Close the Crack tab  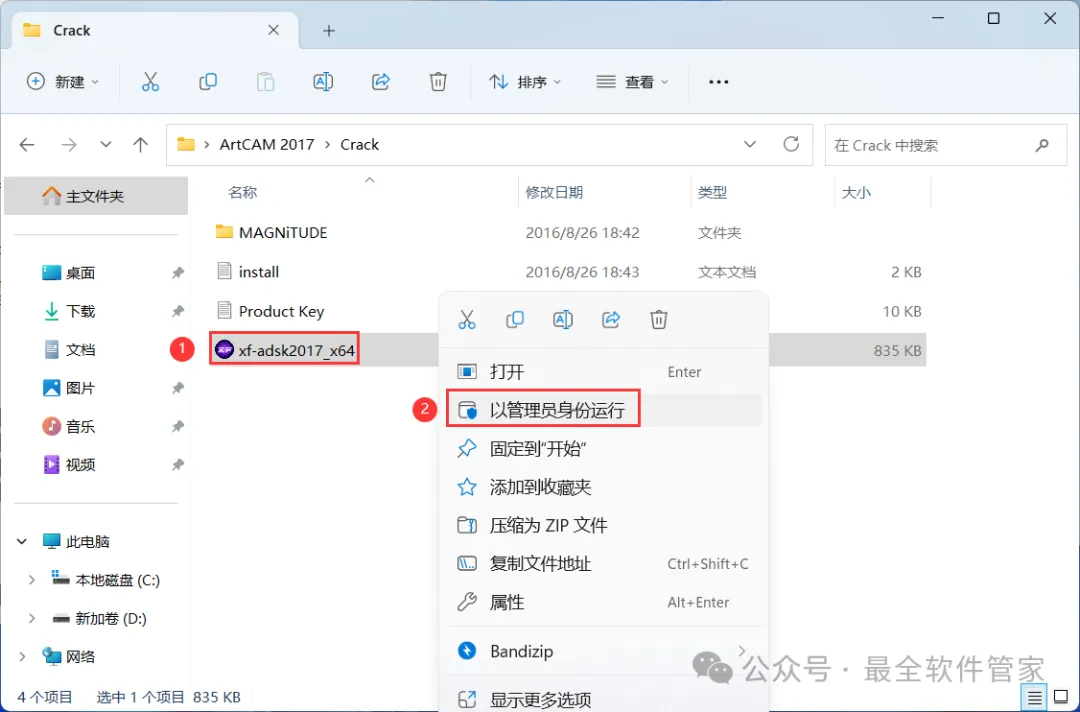tap(273, 30)
